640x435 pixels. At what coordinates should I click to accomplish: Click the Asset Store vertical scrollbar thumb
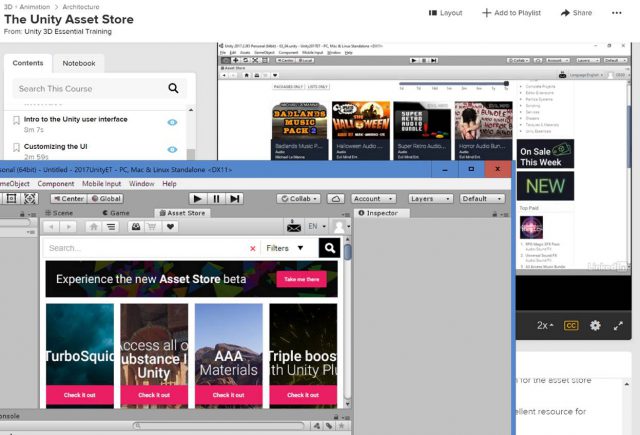(x=347, y=252)
